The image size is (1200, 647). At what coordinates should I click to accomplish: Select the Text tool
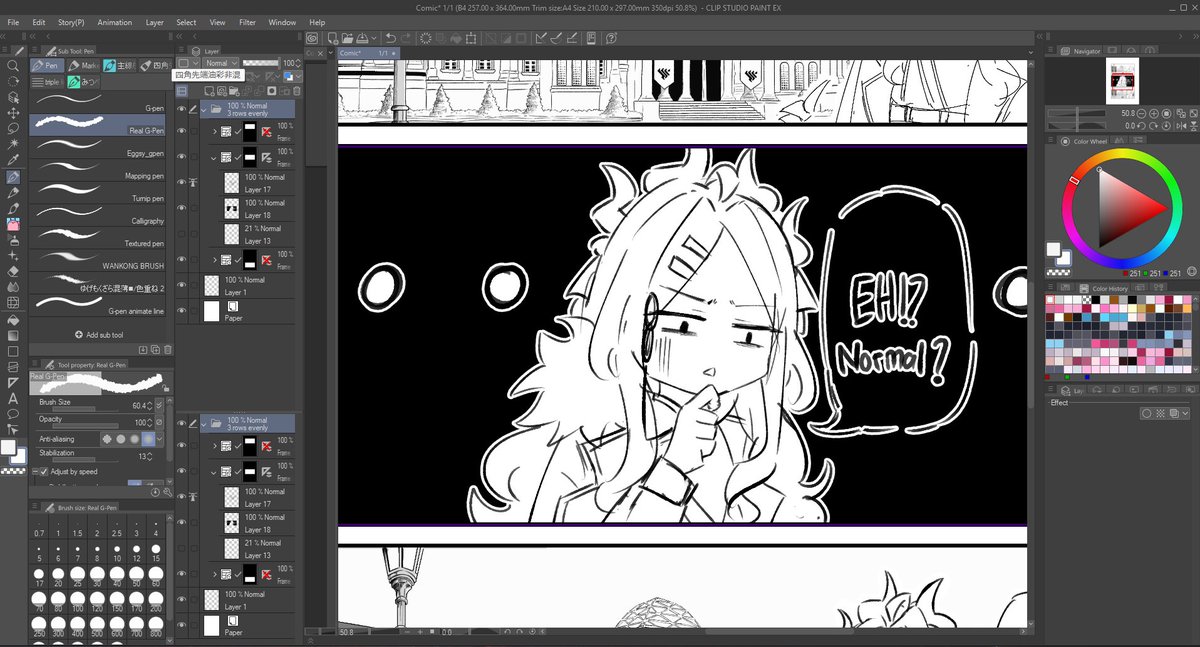click(13, 398)
